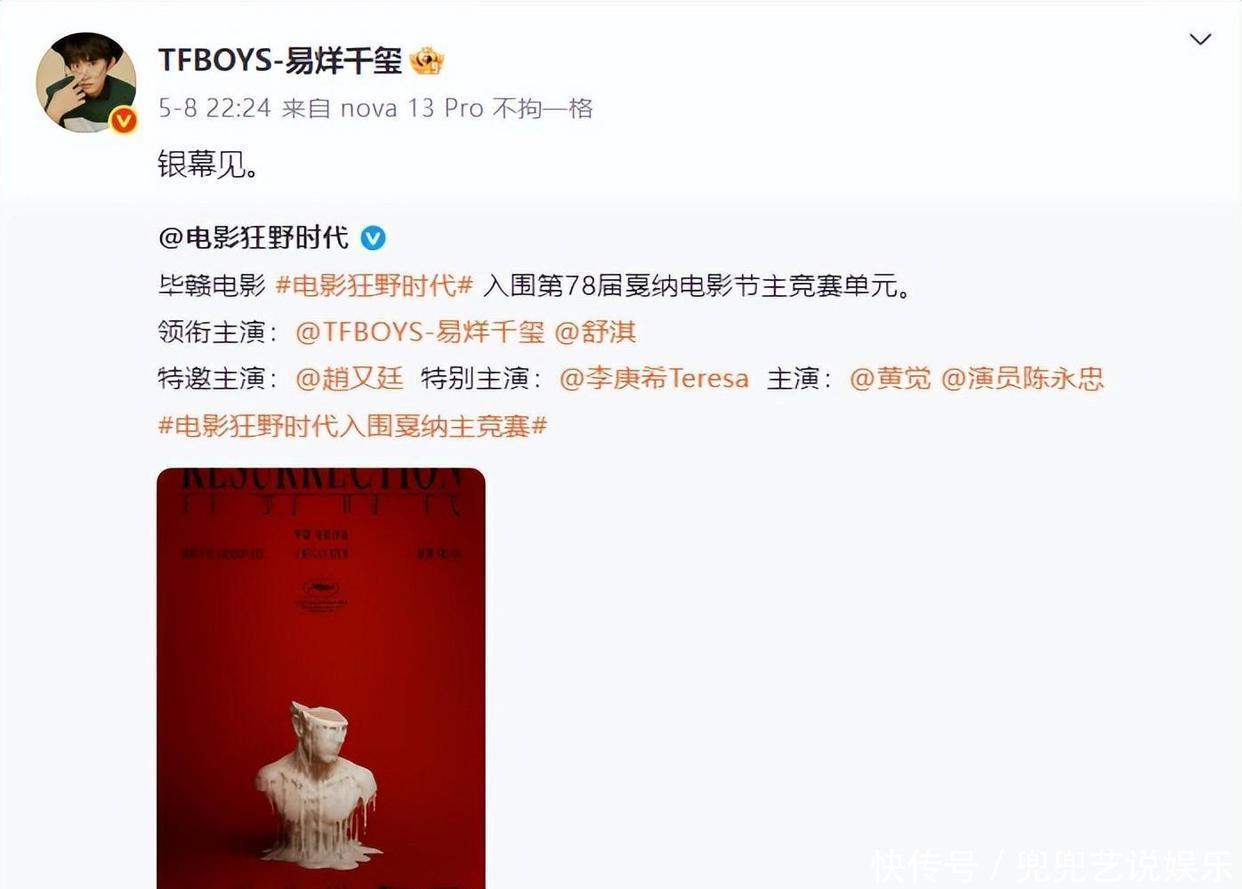Click the blue verified check next to 电影狂野时代
The image size is (1242, 889).
click(373, 238)
